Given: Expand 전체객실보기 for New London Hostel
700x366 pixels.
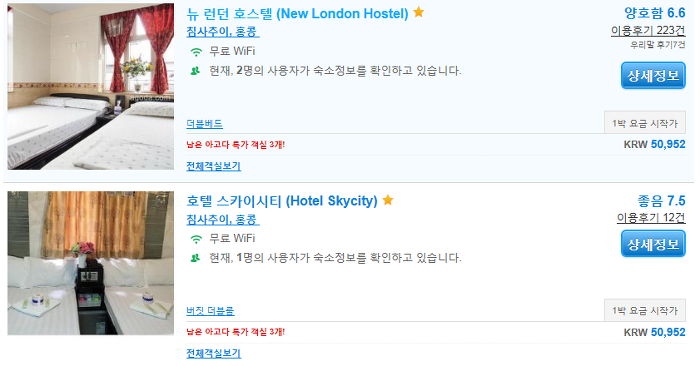Looking at the screenshot, I should coord(213,166).
